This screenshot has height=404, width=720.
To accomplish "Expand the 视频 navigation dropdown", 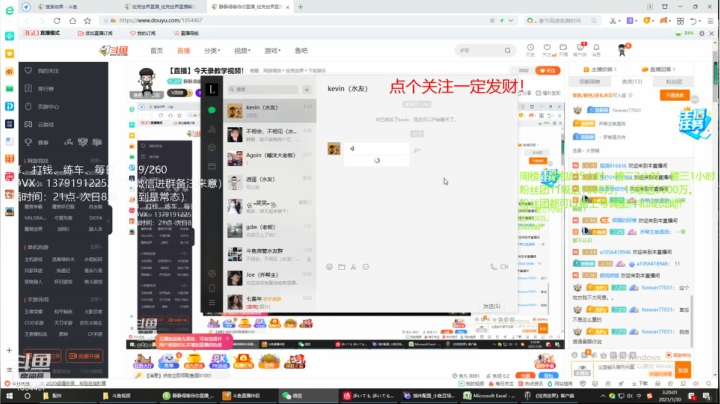I will pyautogui.click(x=242, y=51).
